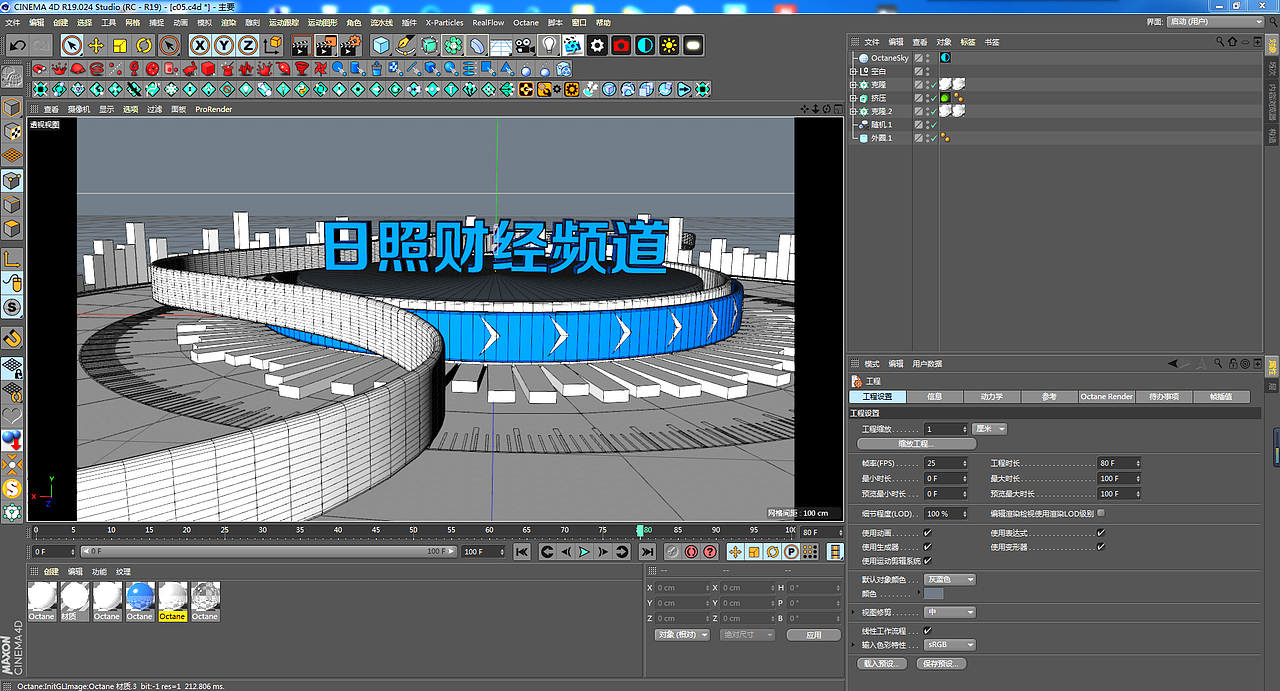
Task: Select the Live Selection tool
Action: (x=71, y=45)
